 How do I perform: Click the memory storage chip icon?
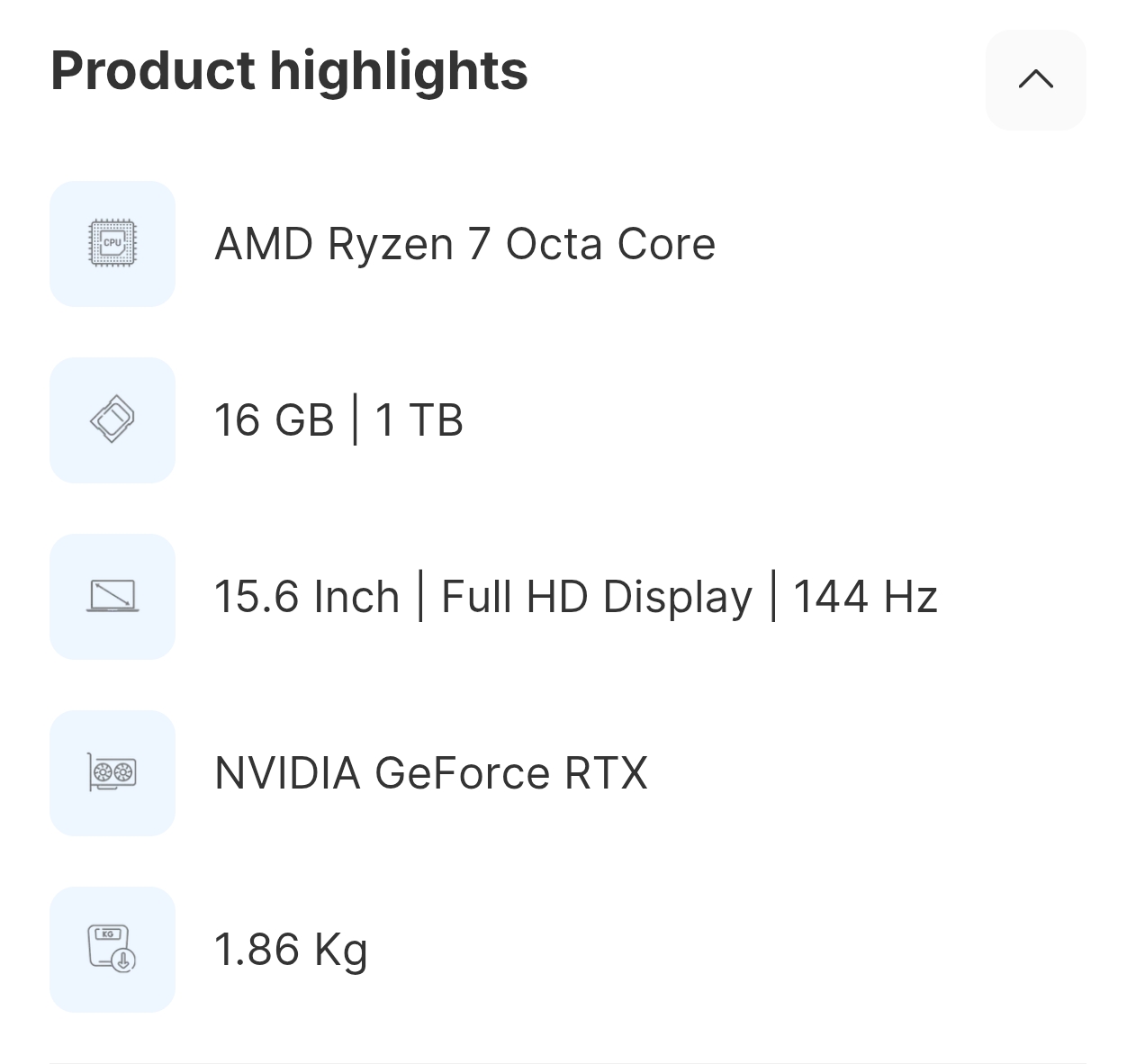113,419
